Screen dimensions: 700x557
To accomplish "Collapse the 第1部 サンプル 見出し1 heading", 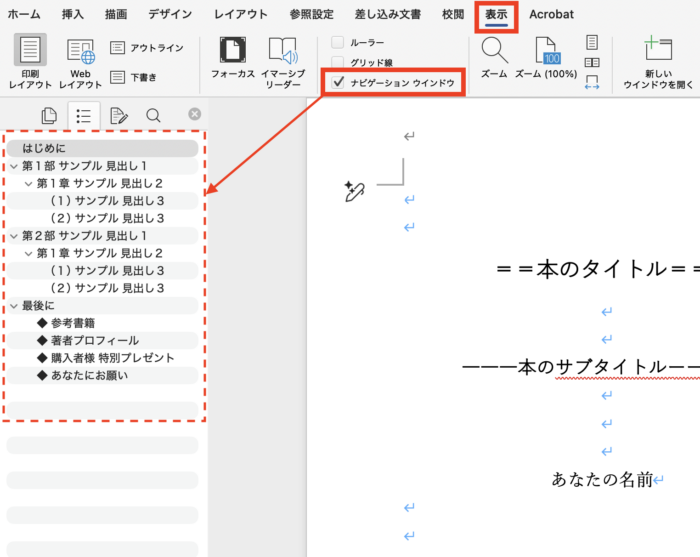I will pos(14,166).
